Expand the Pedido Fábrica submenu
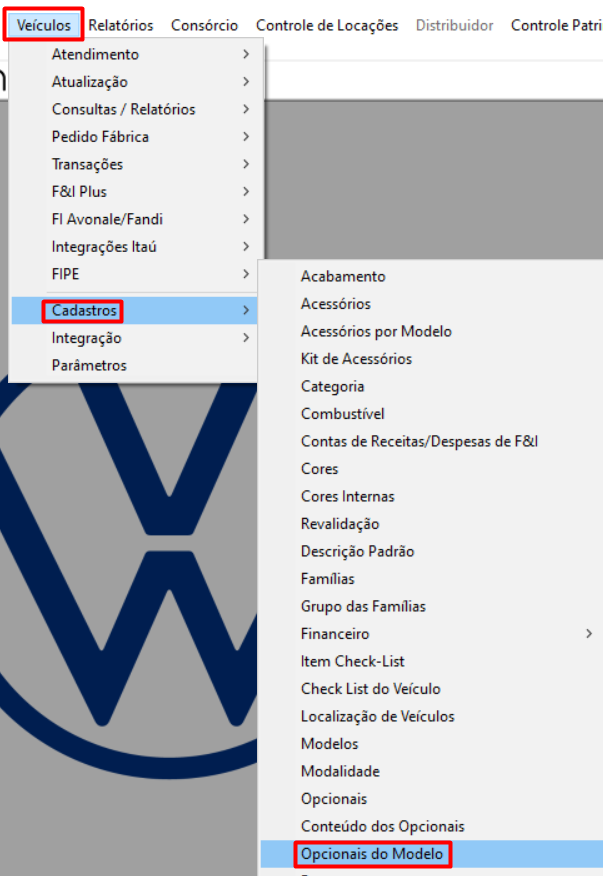The image size is (603, 876). pos(135,136)
